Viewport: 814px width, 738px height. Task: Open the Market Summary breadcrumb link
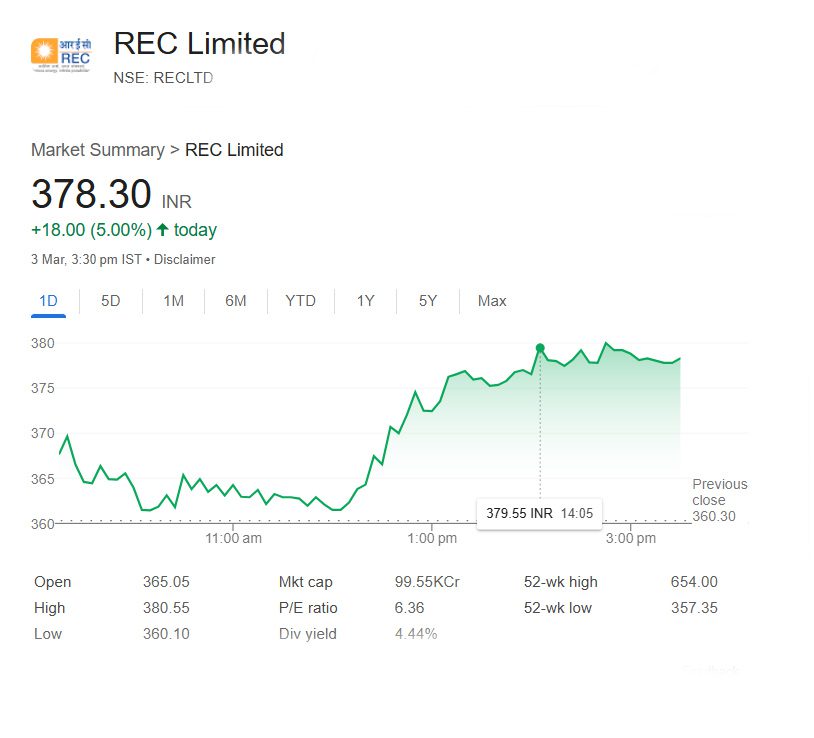click(98, 150)
